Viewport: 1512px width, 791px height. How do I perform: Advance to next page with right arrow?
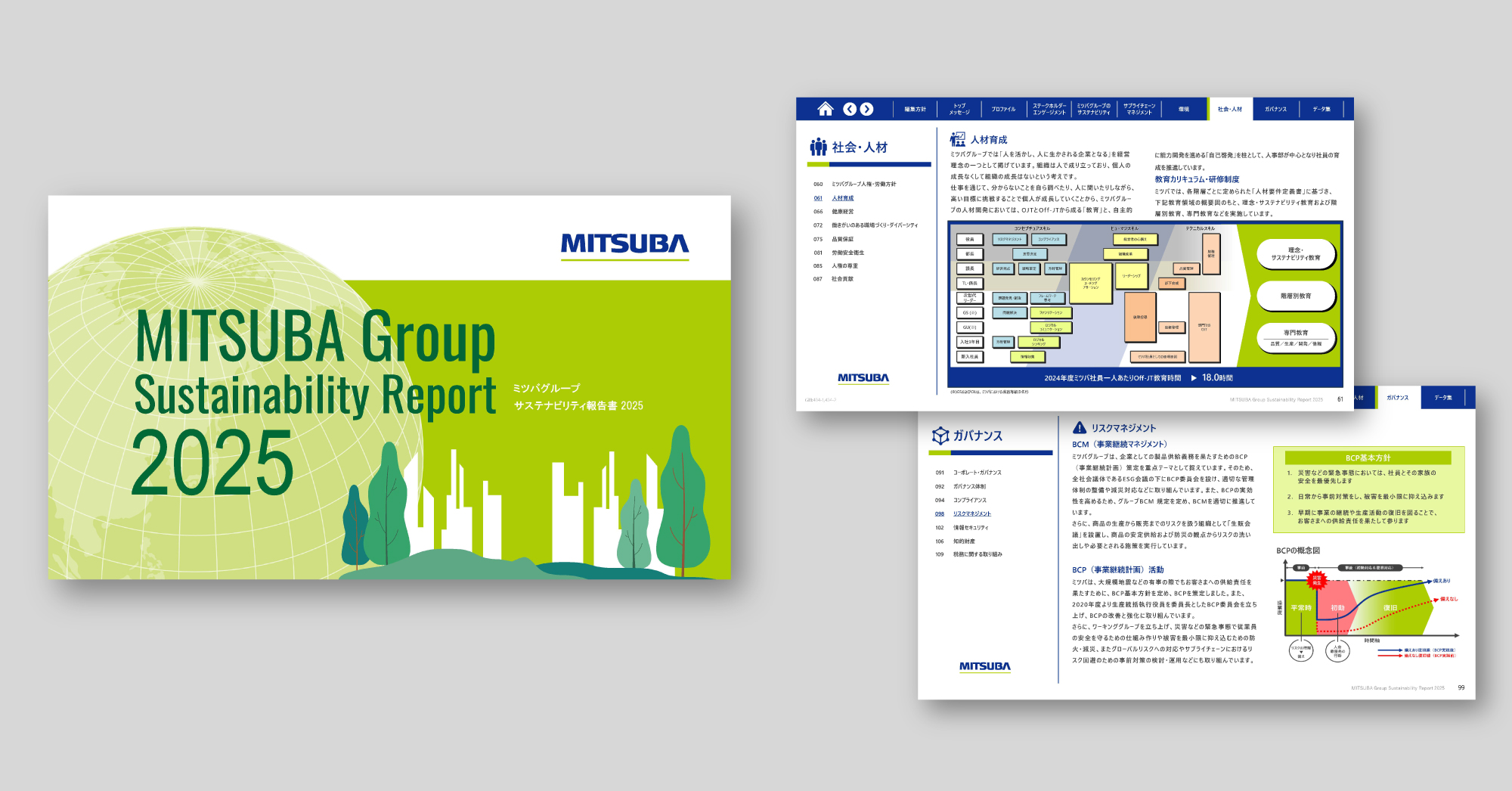pyautogui.click(x=867, y=109)
